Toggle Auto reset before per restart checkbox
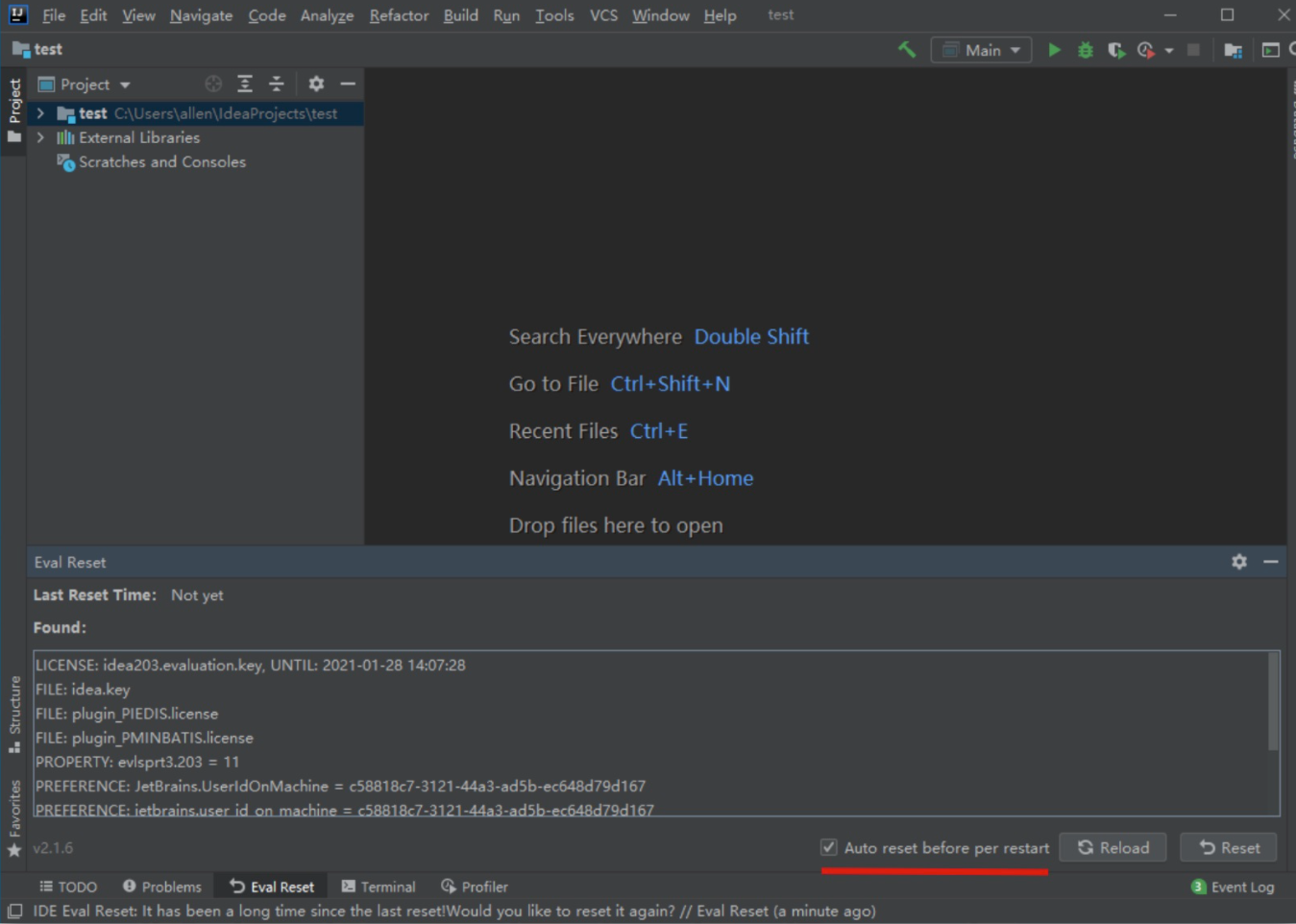 click(829, 847)
